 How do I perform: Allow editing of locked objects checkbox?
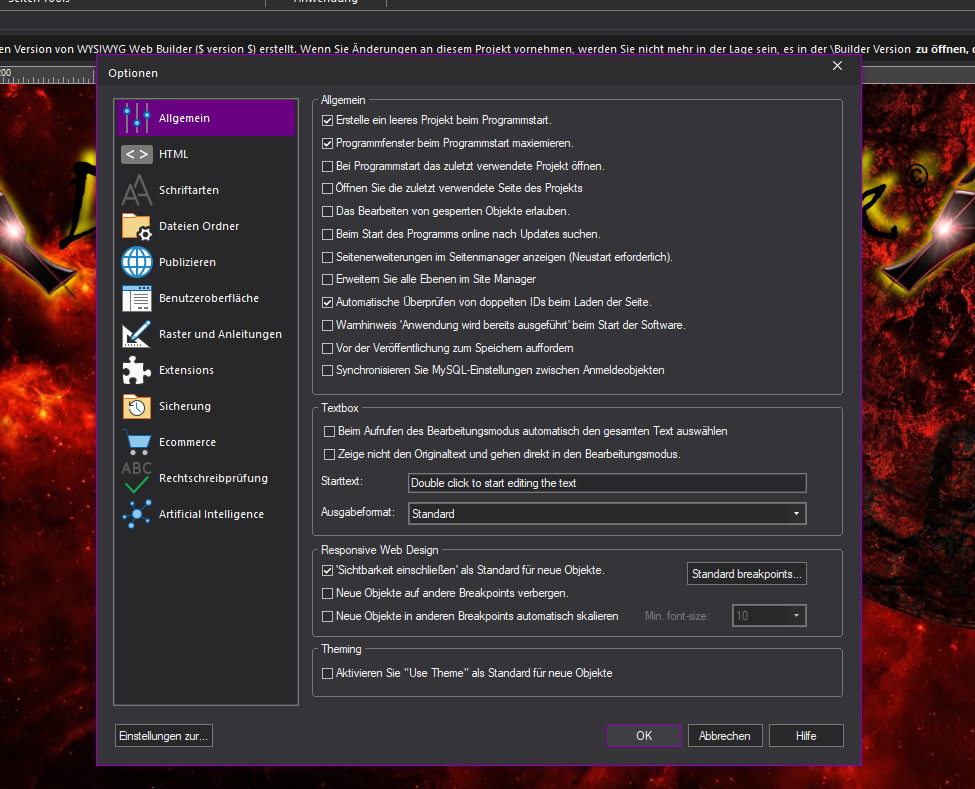click(x=327, y=211)
